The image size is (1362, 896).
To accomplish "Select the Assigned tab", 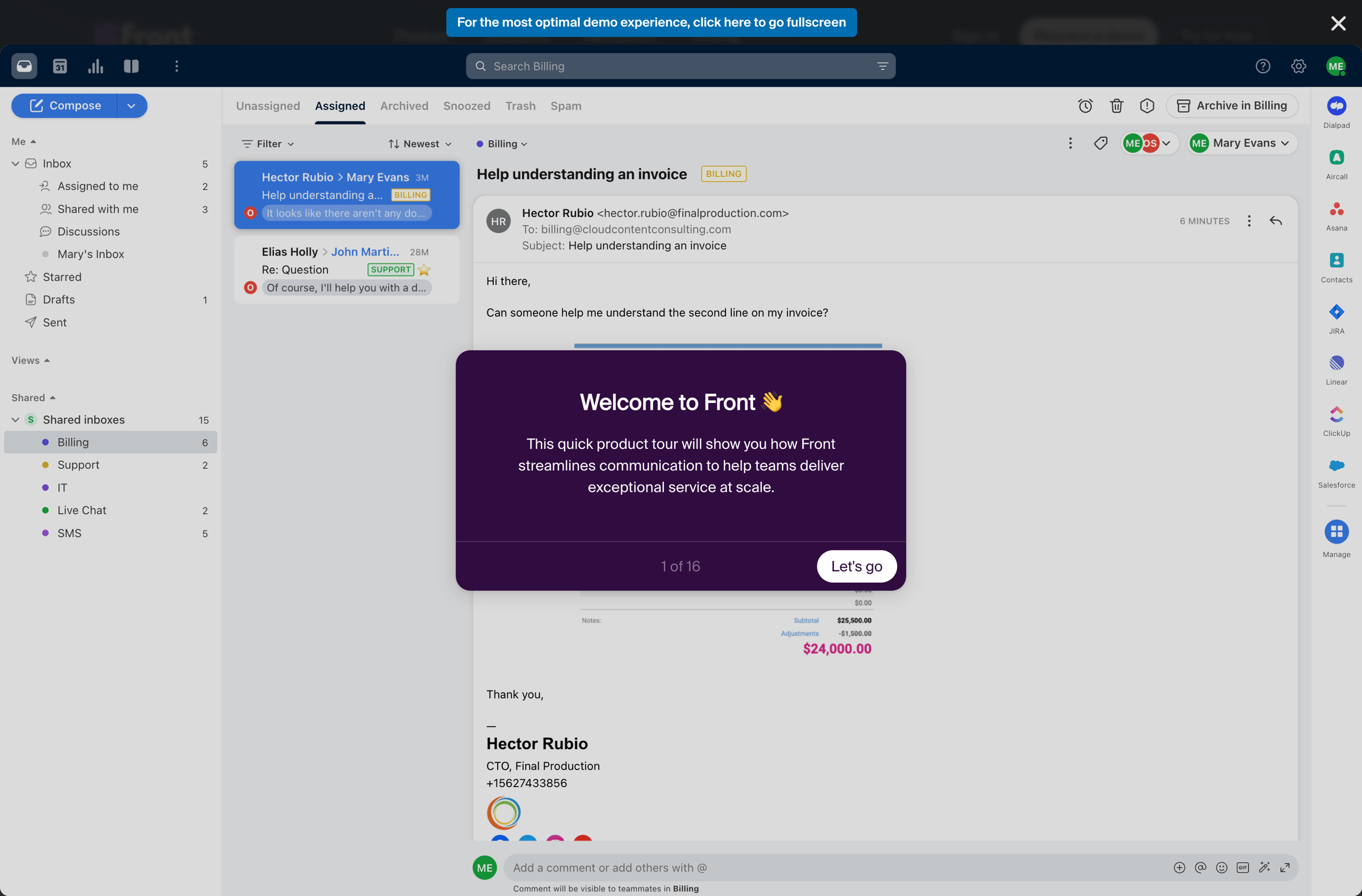I will [340, 106].
